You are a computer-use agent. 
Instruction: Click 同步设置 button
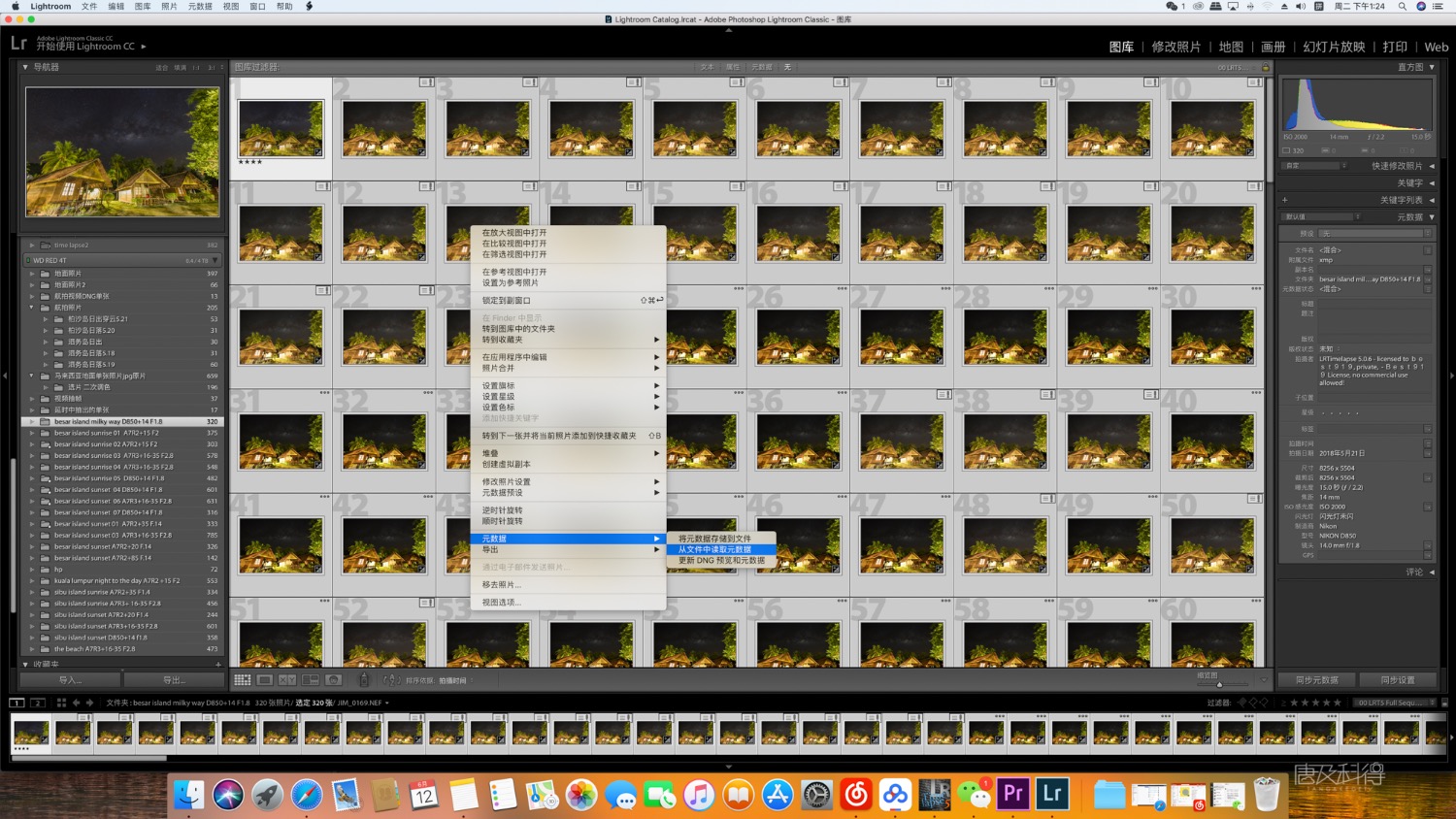1398,680
